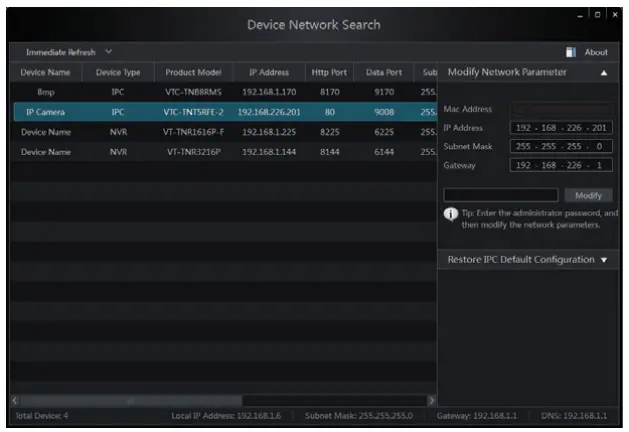Close the Device Network Search window
The width and height of the screenshot is (629, 432).
[x=615, y=15]
